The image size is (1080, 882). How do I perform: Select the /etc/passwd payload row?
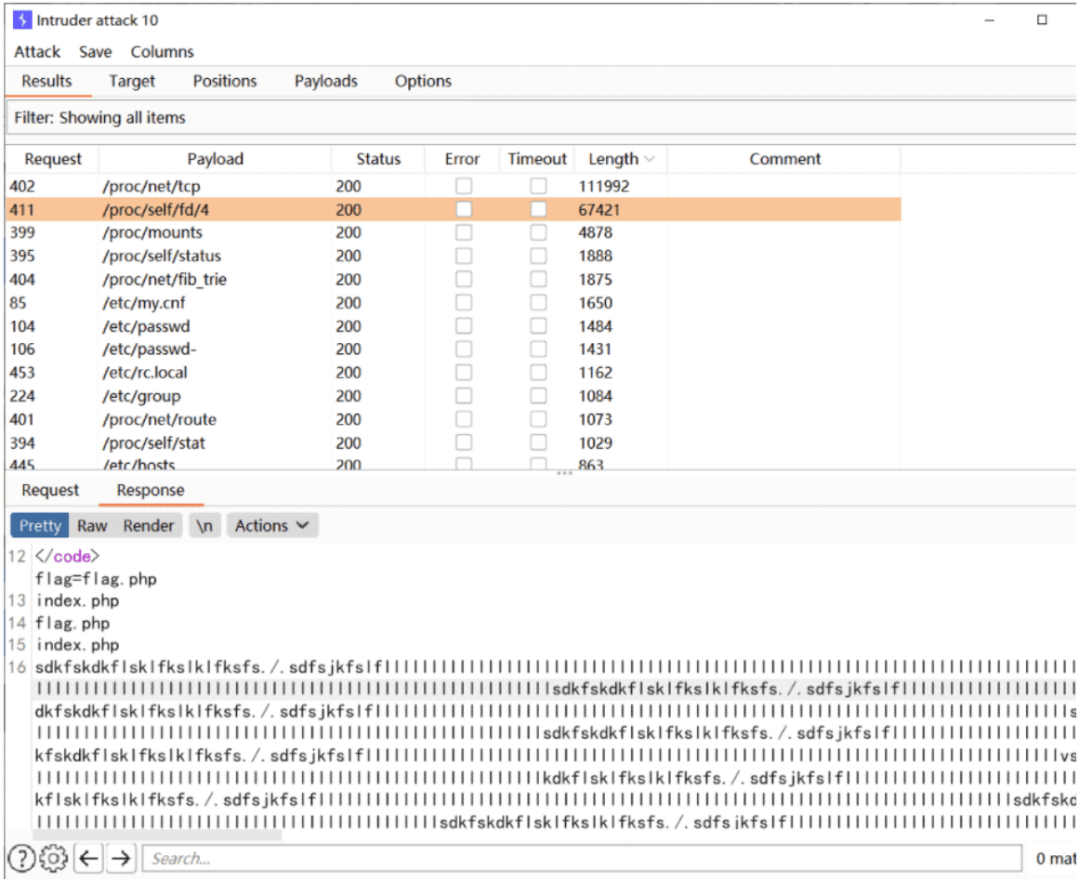click(x=453, y=326)
